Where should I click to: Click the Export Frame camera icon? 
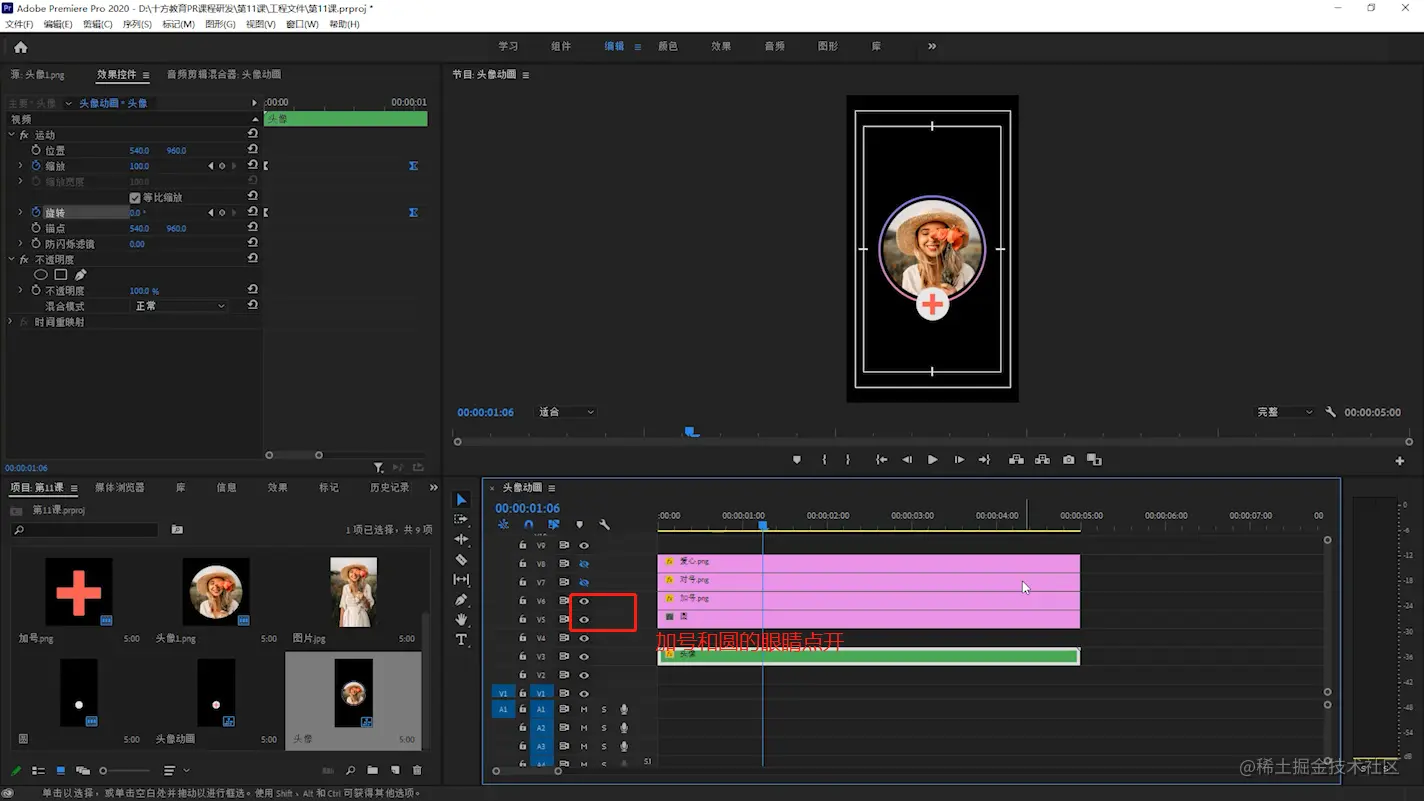1069,460
